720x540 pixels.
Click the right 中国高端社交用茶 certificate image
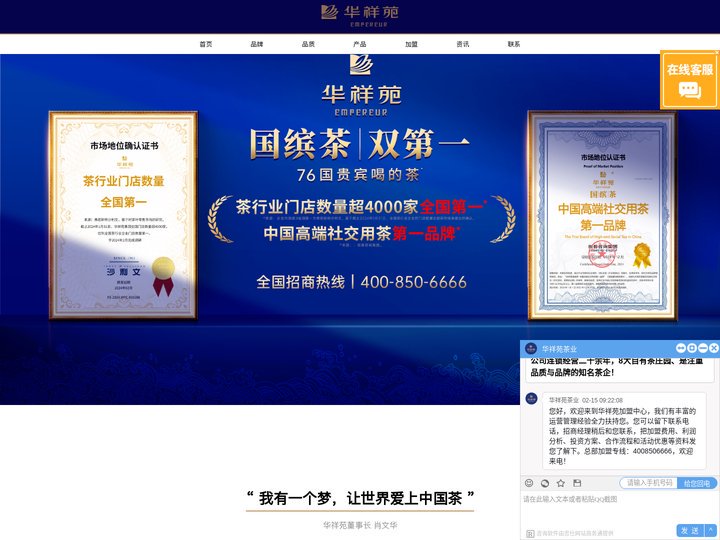(x=602, y=215)
